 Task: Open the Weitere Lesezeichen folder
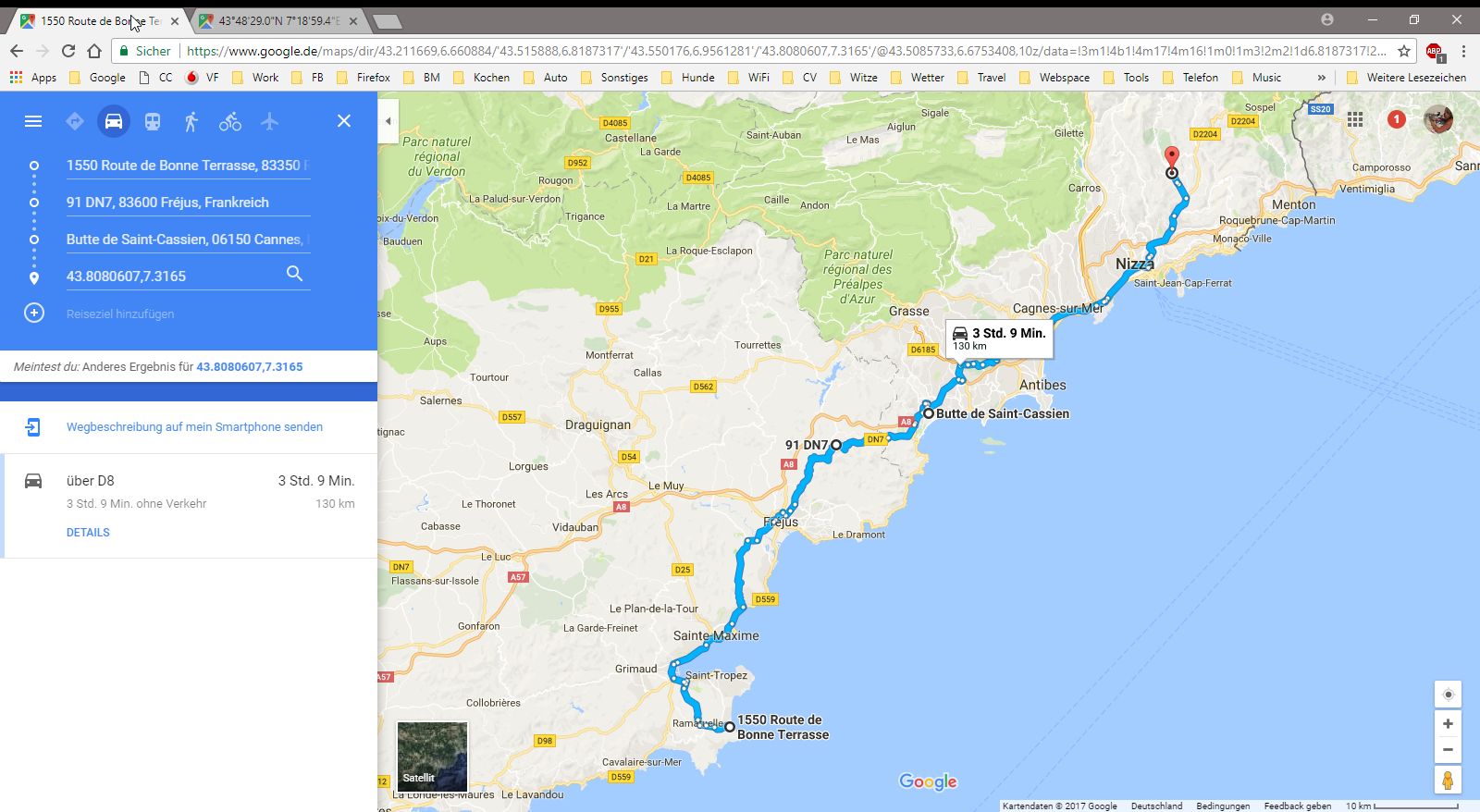(1407, 78)
